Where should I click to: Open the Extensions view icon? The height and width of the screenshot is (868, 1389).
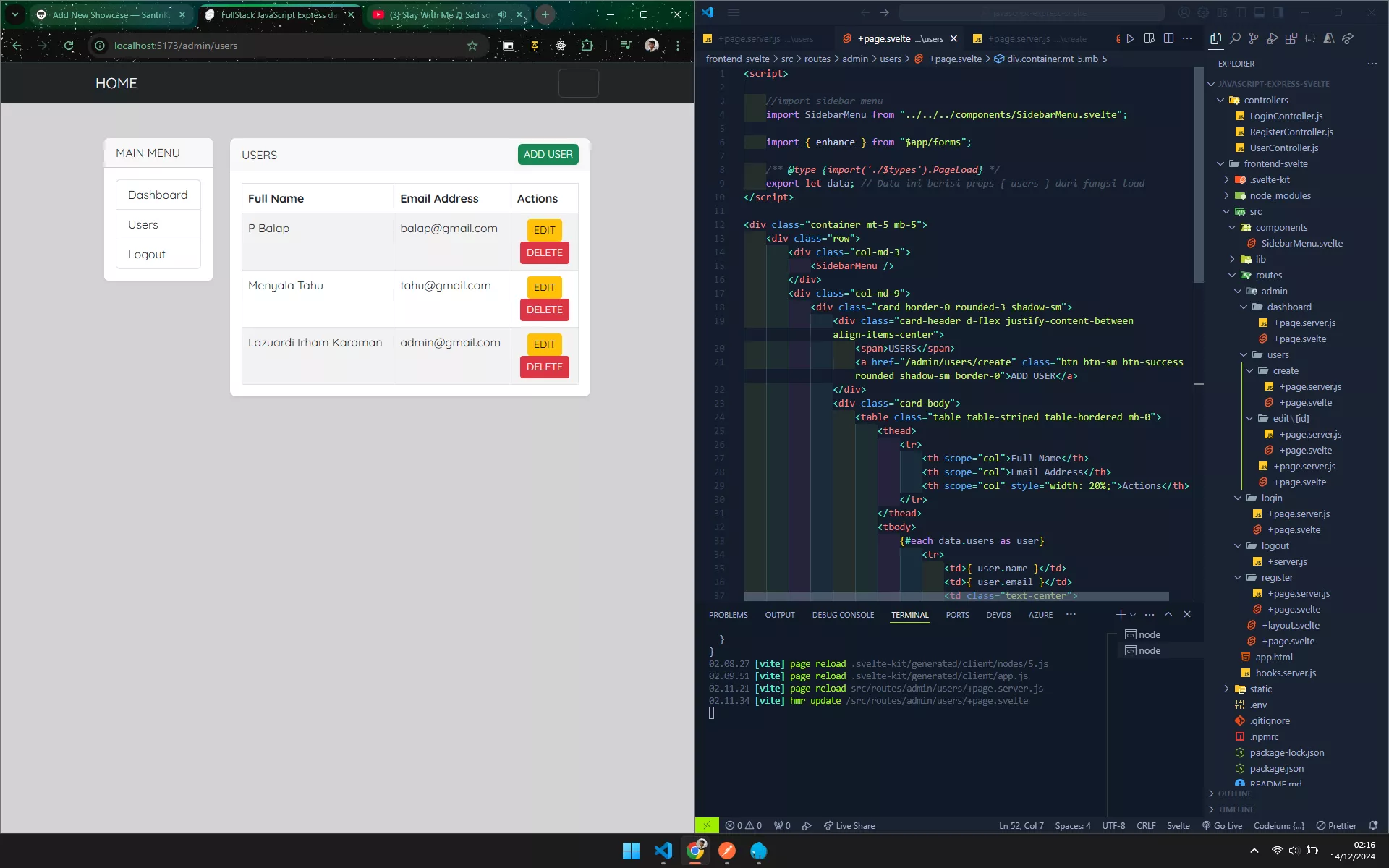[x=1291, y=38]
